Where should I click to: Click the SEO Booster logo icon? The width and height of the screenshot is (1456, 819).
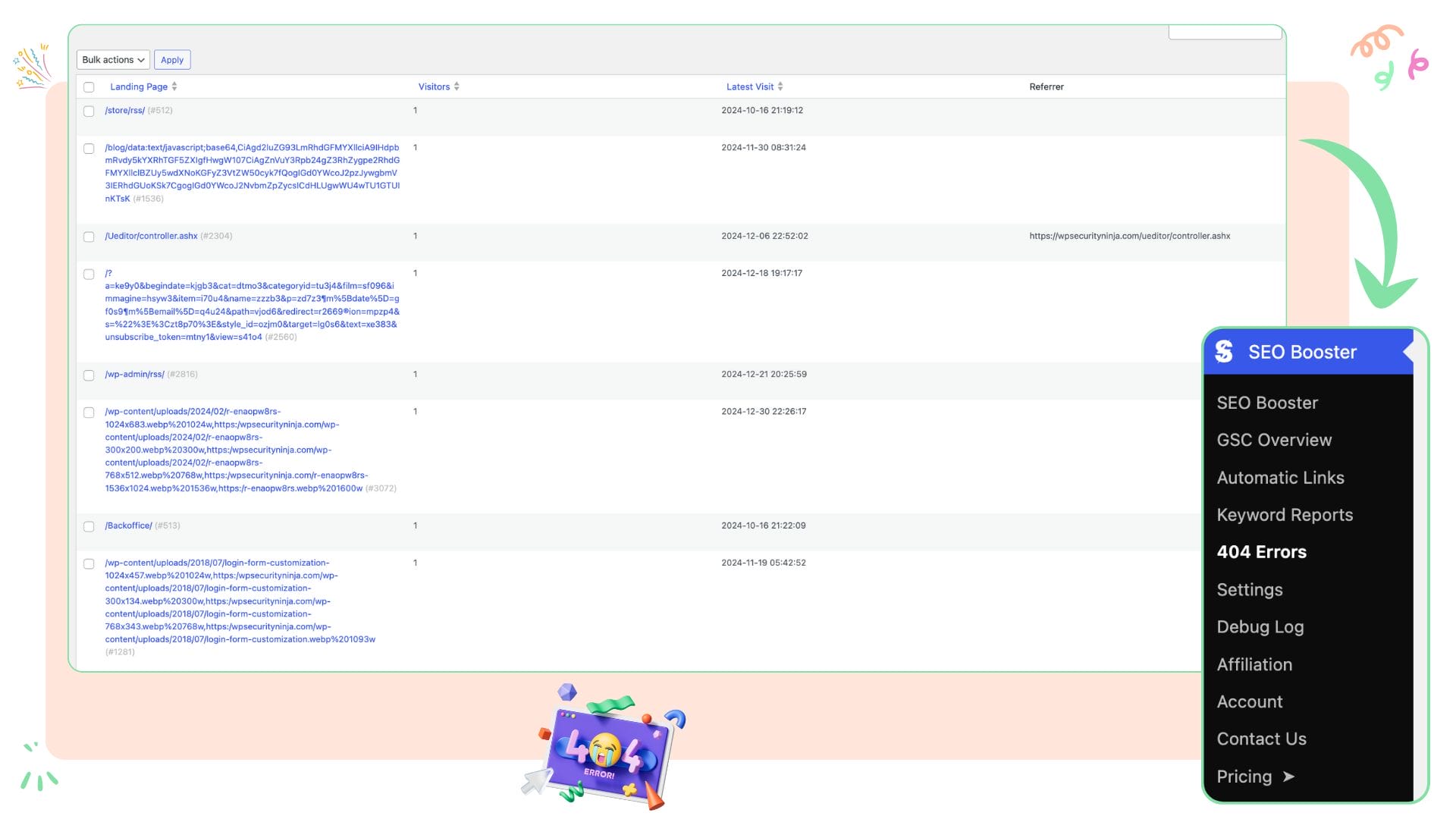[x=1224, y=352]
